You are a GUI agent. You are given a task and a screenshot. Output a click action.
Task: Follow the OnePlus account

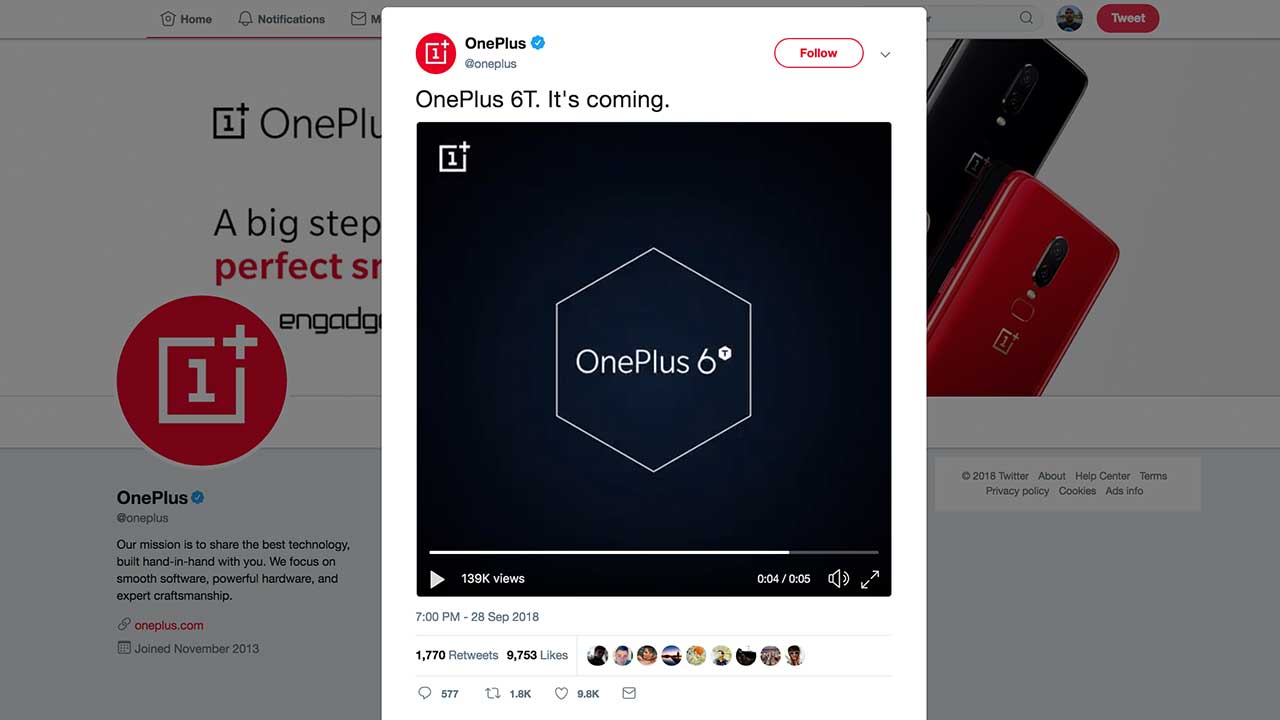pyautogui.click(x=818, y=53)
